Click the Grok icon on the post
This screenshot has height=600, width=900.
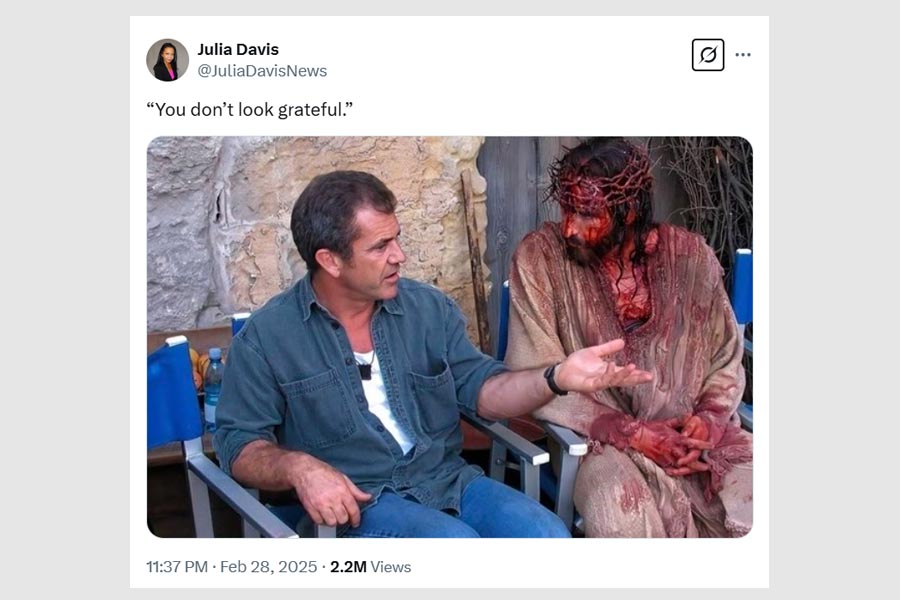(x=707, y=55)
